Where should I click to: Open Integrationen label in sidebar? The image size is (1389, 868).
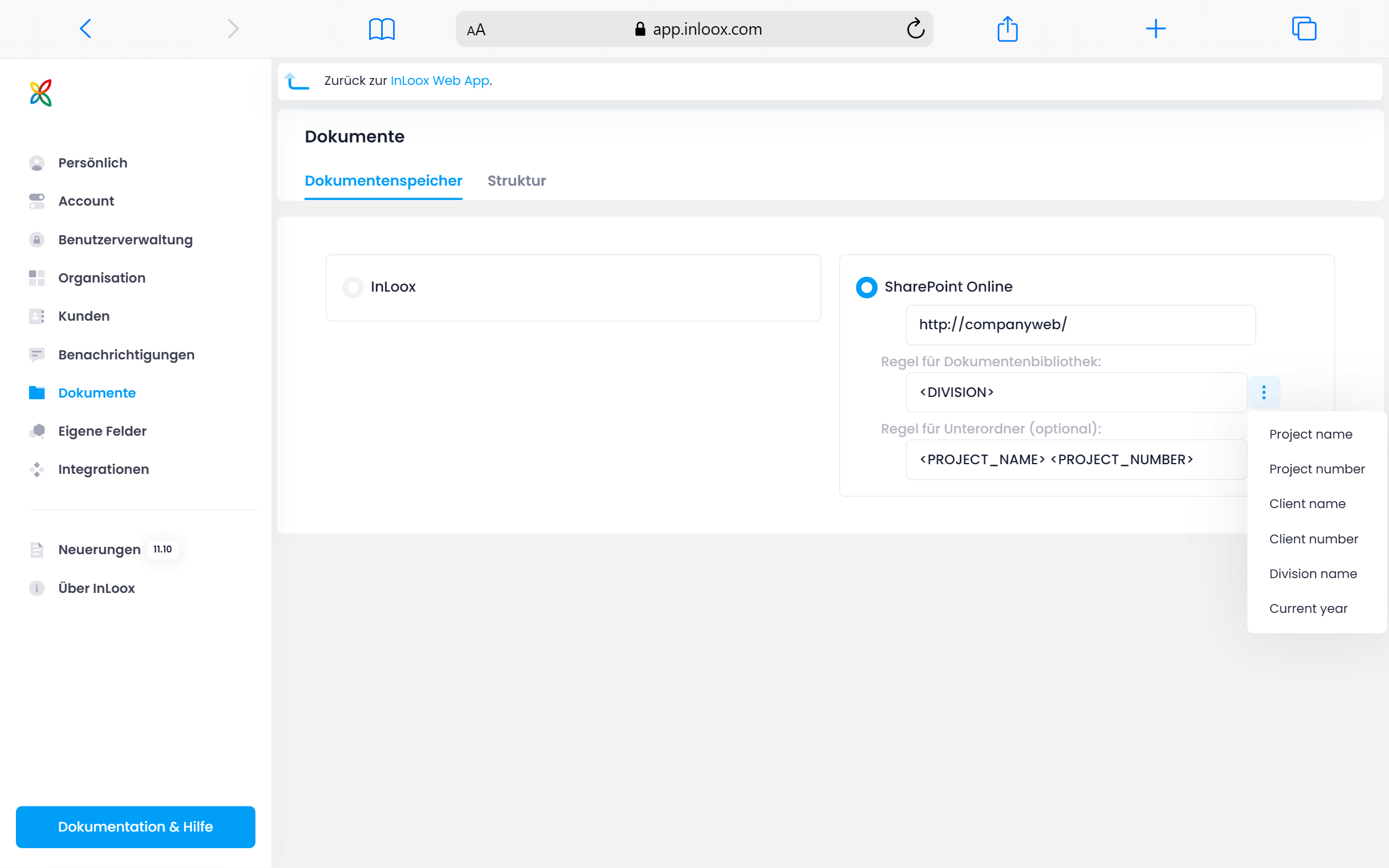click(x=103, y=469)
